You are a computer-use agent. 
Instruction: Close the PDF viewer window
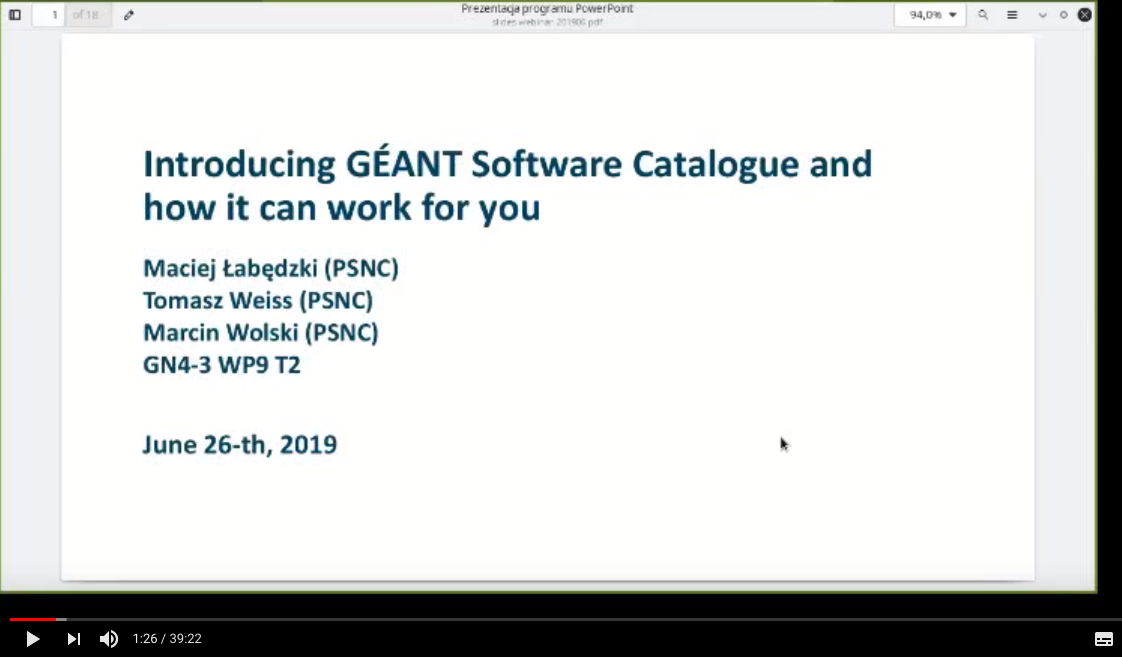[x=1085, y=14]
